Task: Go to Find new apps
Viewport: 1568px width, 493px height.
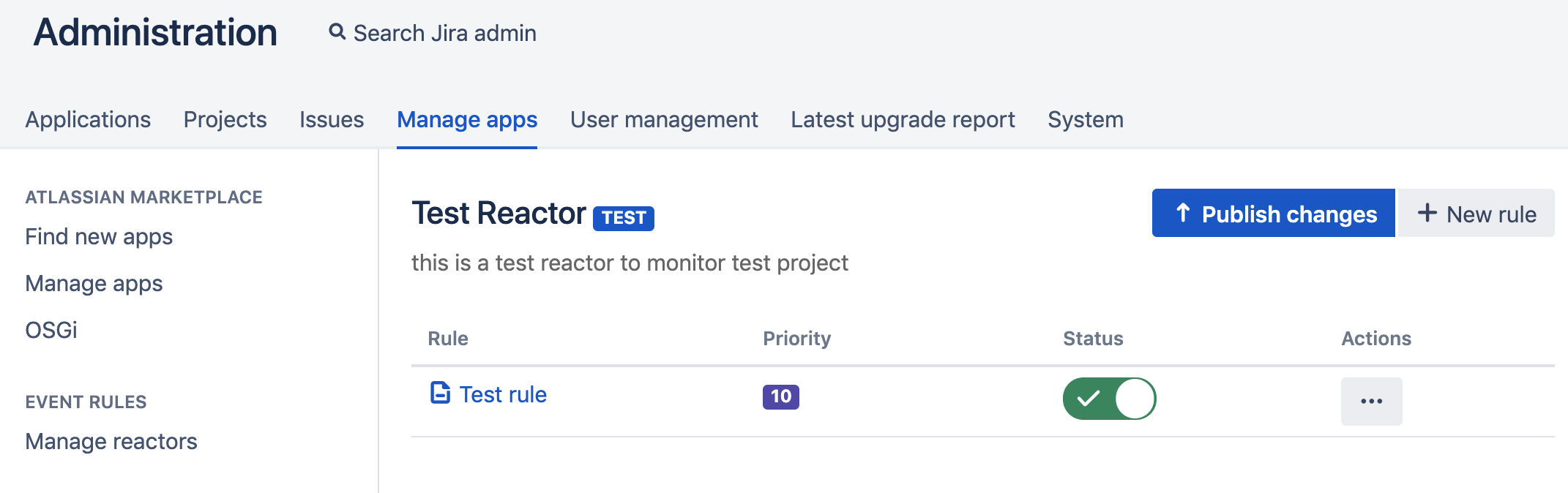Action: pos(99,237)
